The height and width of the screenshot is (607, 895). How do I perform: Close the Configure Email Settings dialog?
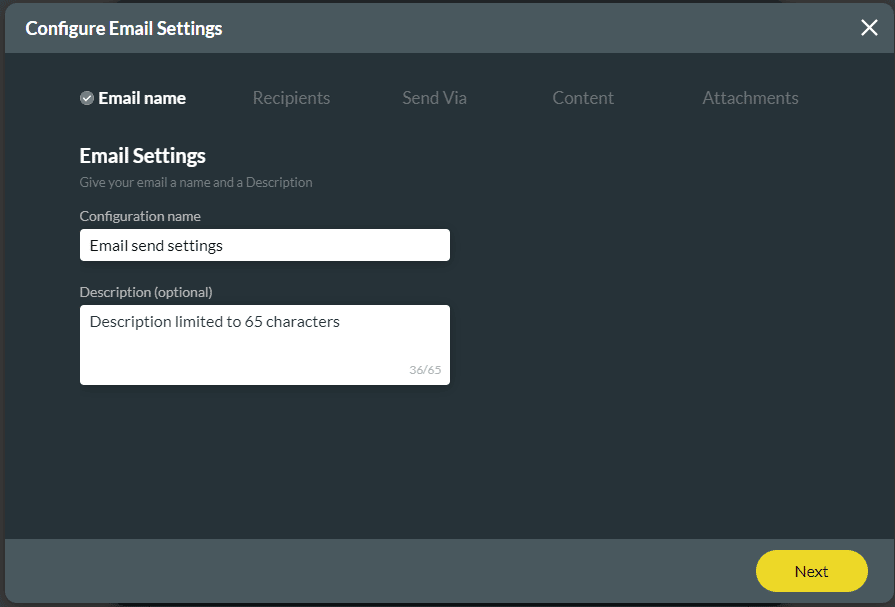coord(869,28)
